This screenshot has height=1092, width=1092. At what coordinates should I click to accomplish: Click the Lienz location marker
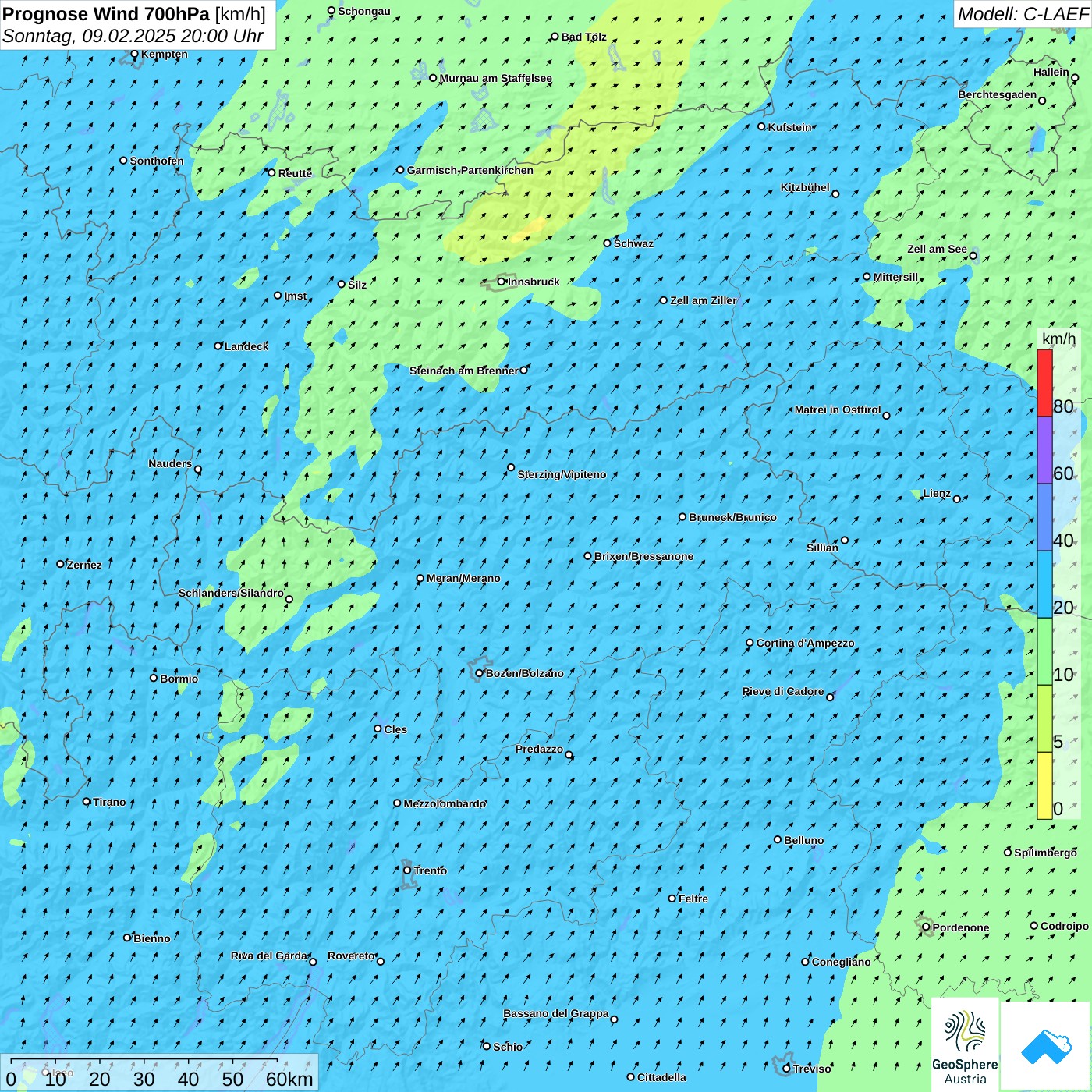click(957, 498)
